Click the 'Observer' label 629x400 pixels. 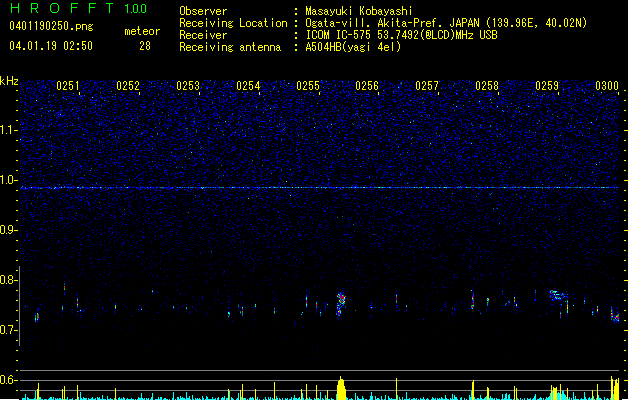pos(203,11)
